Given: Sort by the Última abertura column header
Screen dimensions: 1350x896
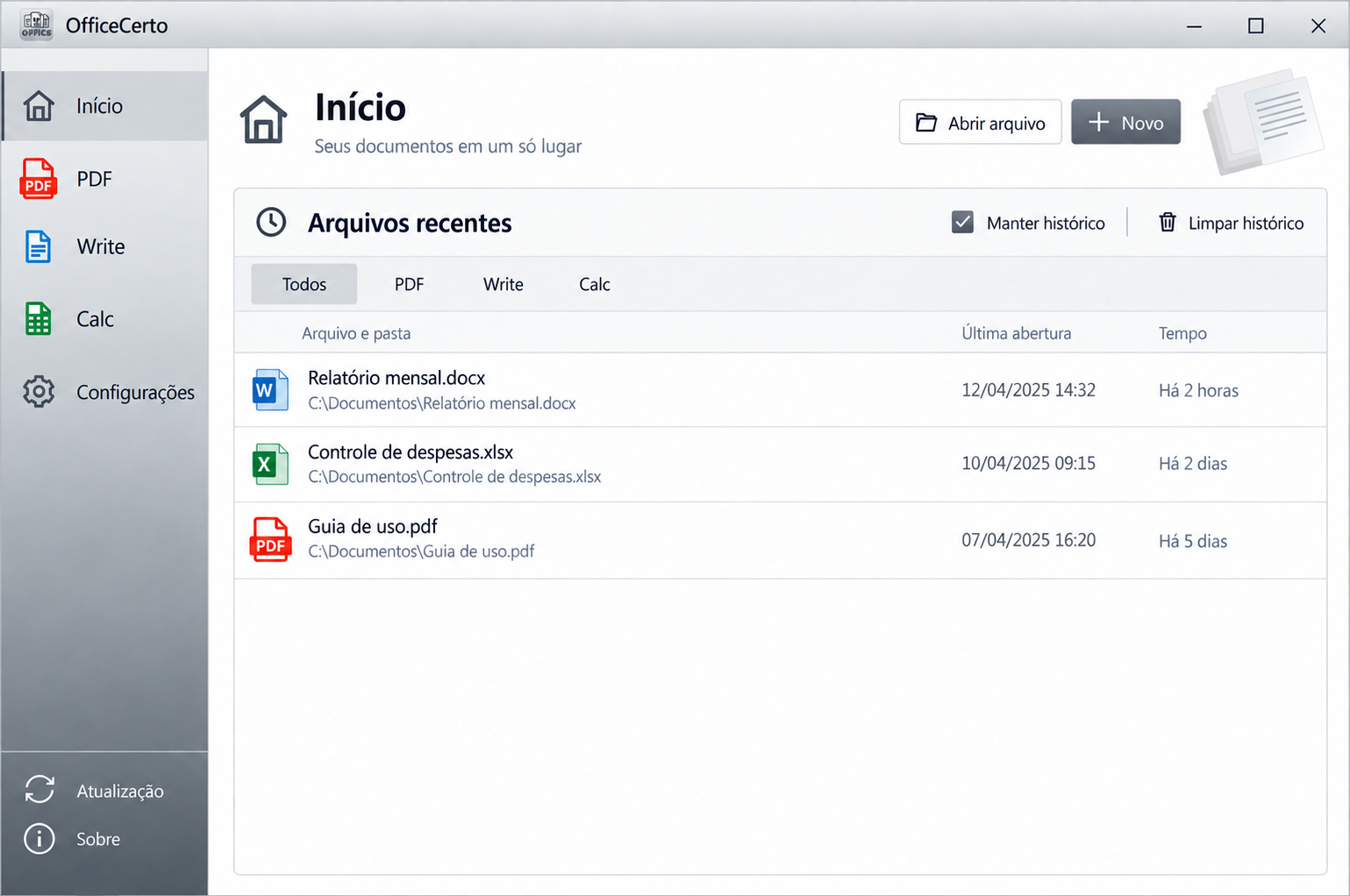Looking at the screenshot, I should point(1016,333).
